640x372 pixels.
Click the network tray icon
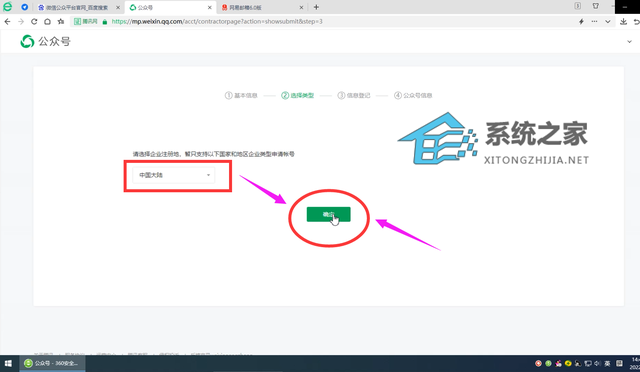click(588, 363)
